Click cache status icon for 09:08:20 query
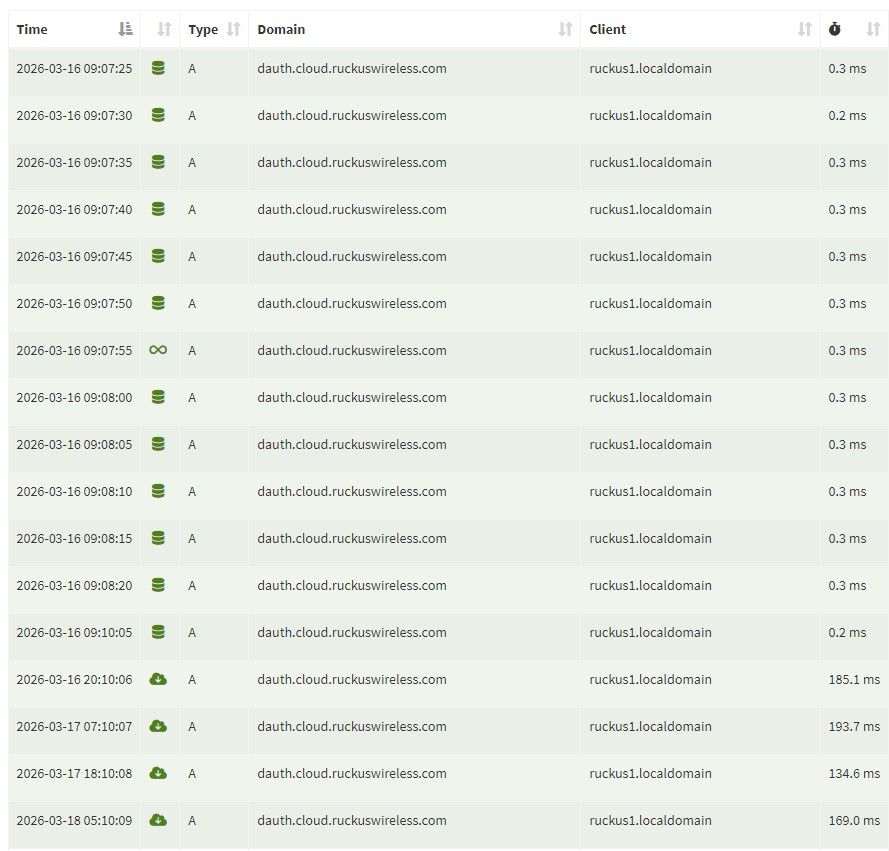The height and width of the screenshot is (851, 889). [x=158, y=585]
